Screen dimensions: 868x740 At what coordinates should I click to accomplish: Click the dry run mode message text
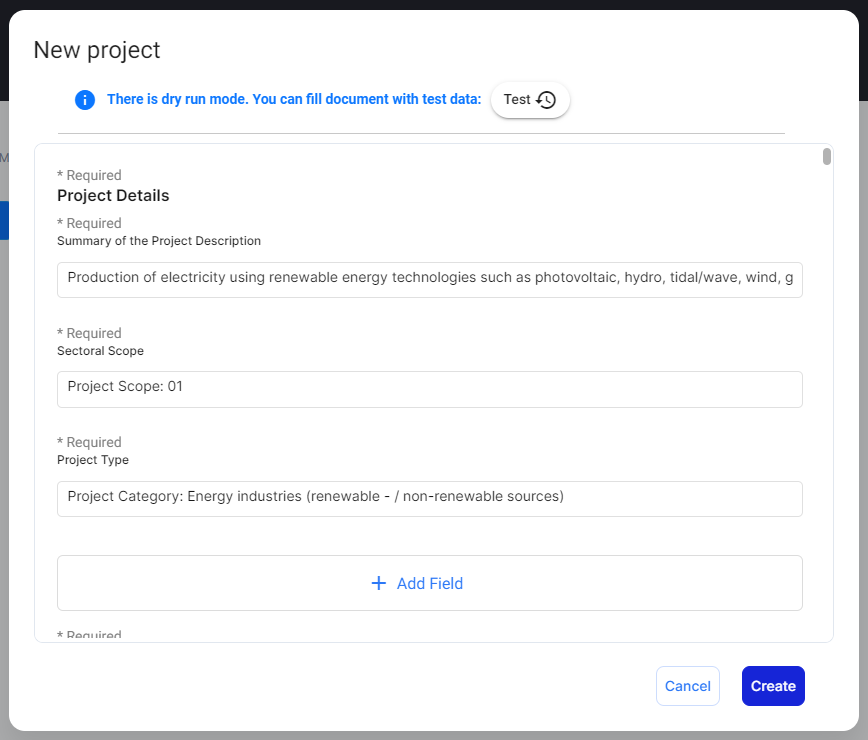294,100
